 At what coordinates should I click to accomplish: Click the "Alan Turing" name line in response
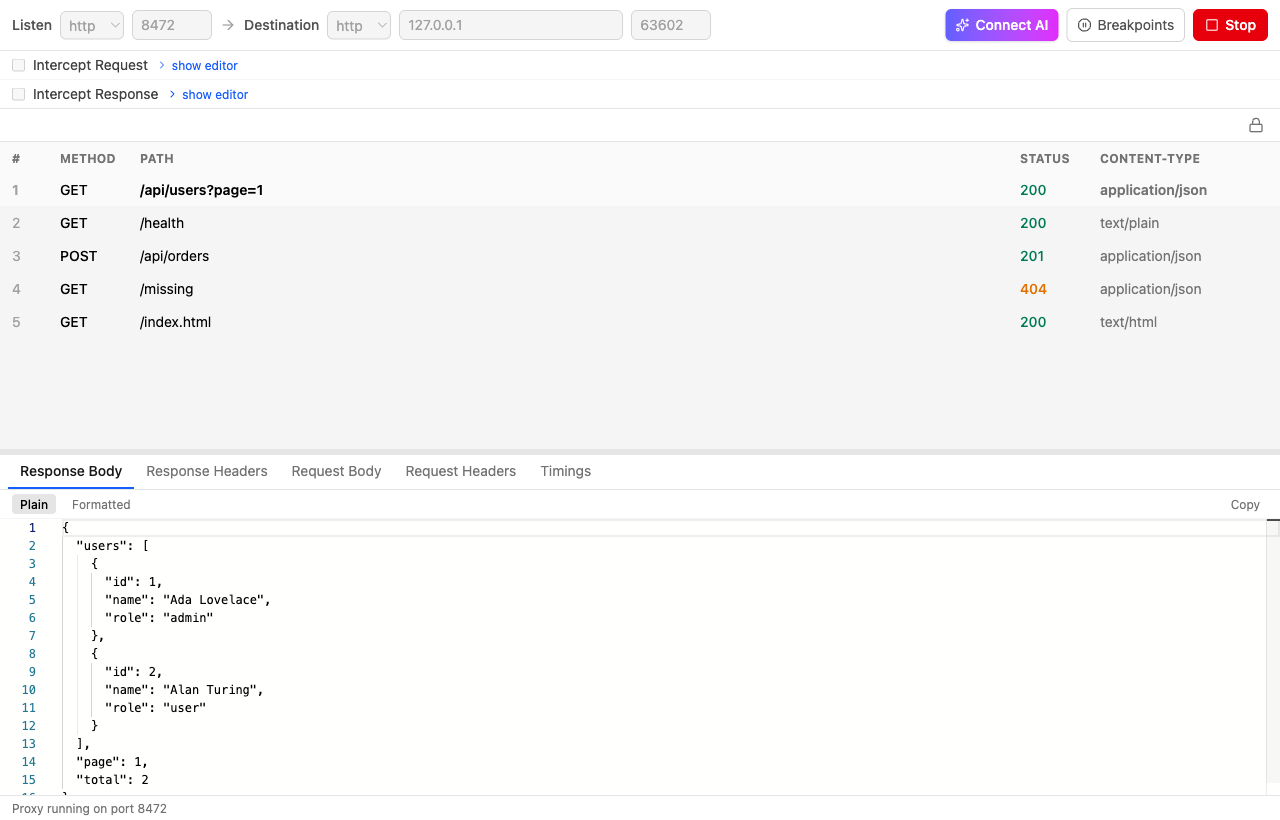click(184, 690)
